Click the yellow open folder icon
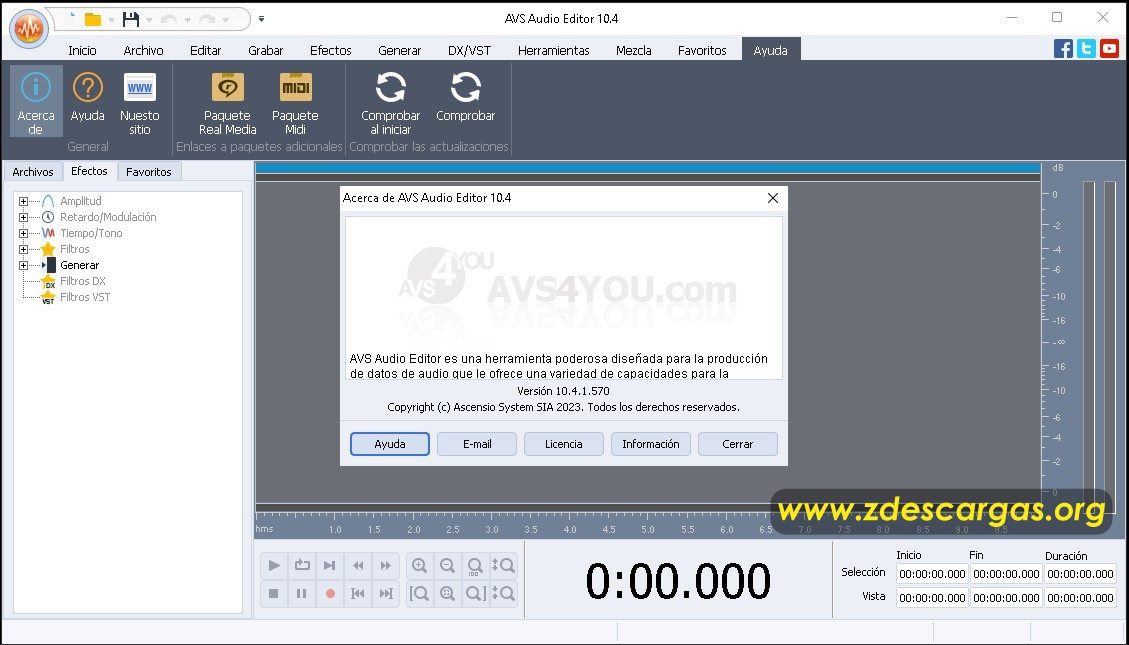 click(93, 19)
